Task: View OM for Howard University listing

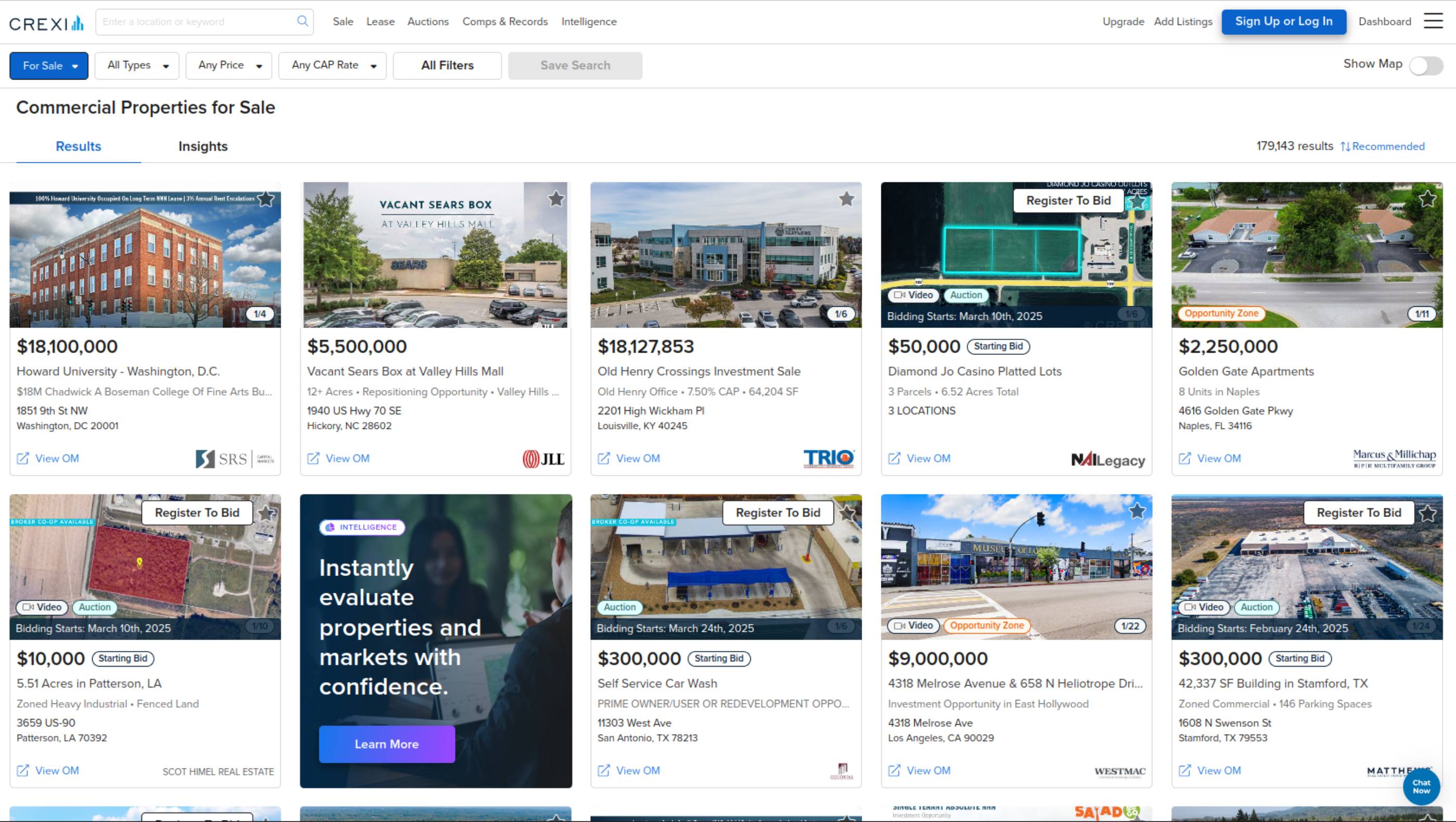Action: (48, 458)
